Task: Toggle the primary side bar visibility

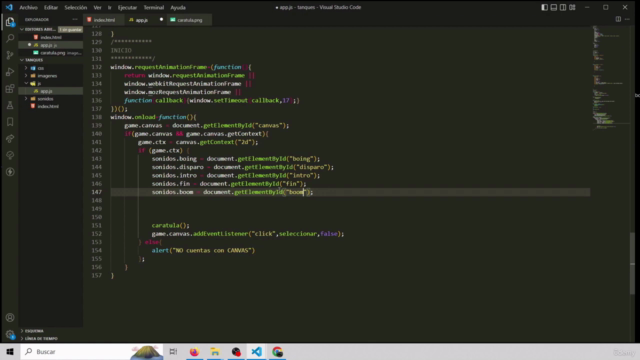Action: click(x=544, y=7)
